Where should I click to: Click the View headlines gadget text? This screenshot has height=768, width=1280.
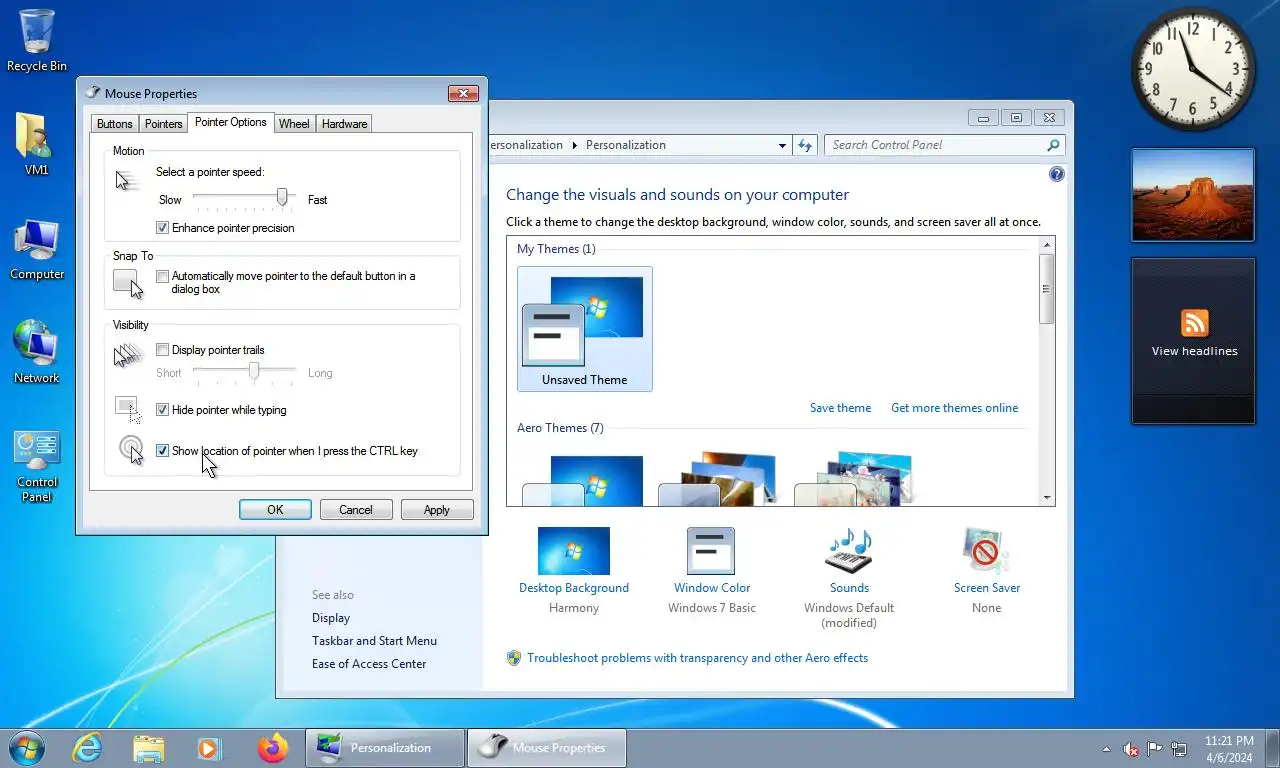click(x=1194, y=351)
